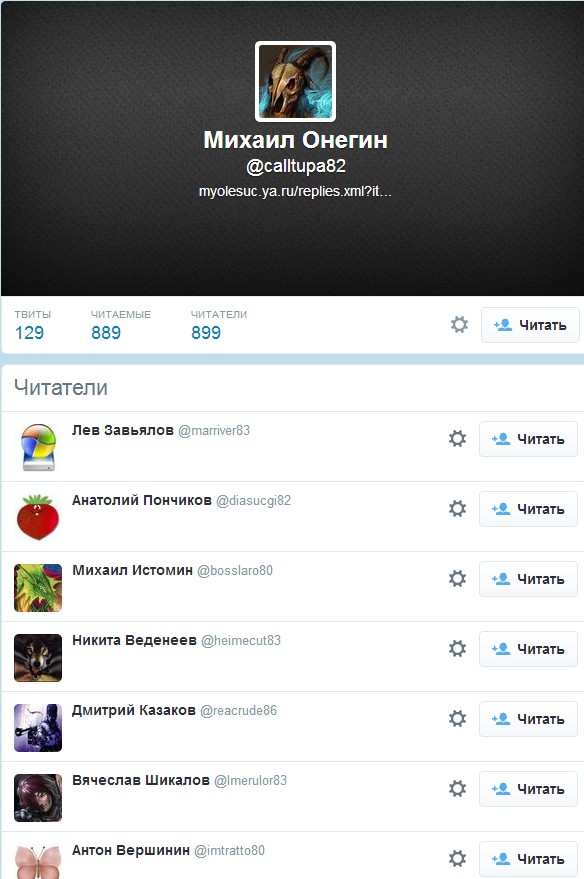Image resolution: width=584 pixels, height=879 pixels.
Task: Expand gear dropdown for Дмитрий Казаков
Action: (x=457, y=719)
